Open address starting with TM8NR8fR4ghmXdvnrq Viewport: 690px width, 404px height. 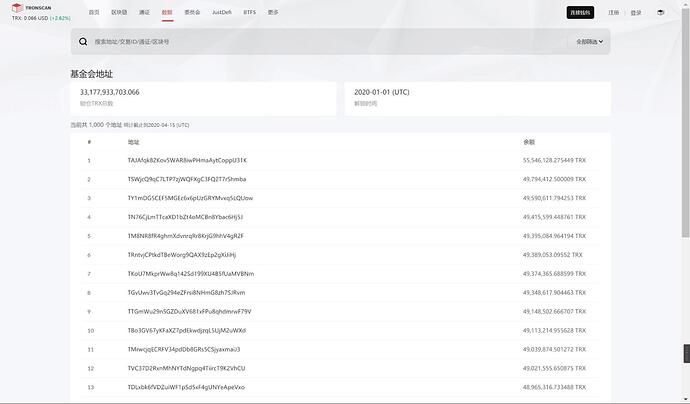(x=186, y=236)
